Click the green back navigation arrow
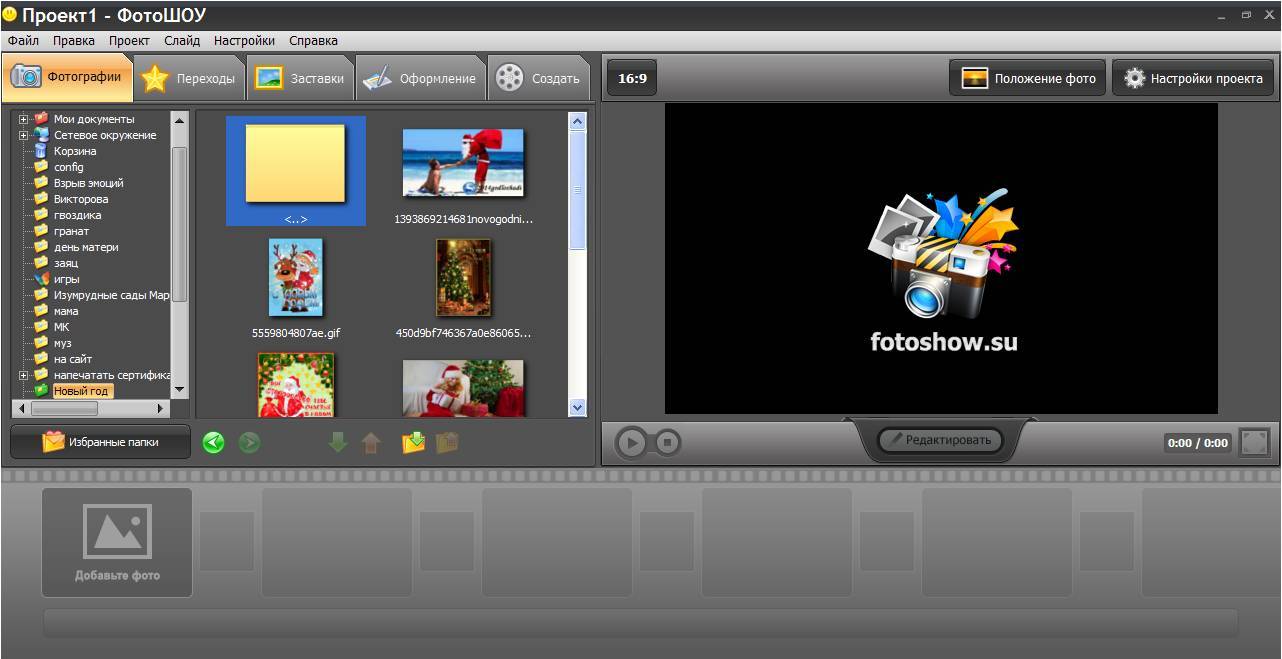This screenshot has height=659, width=1282. (x=213, y=442)
